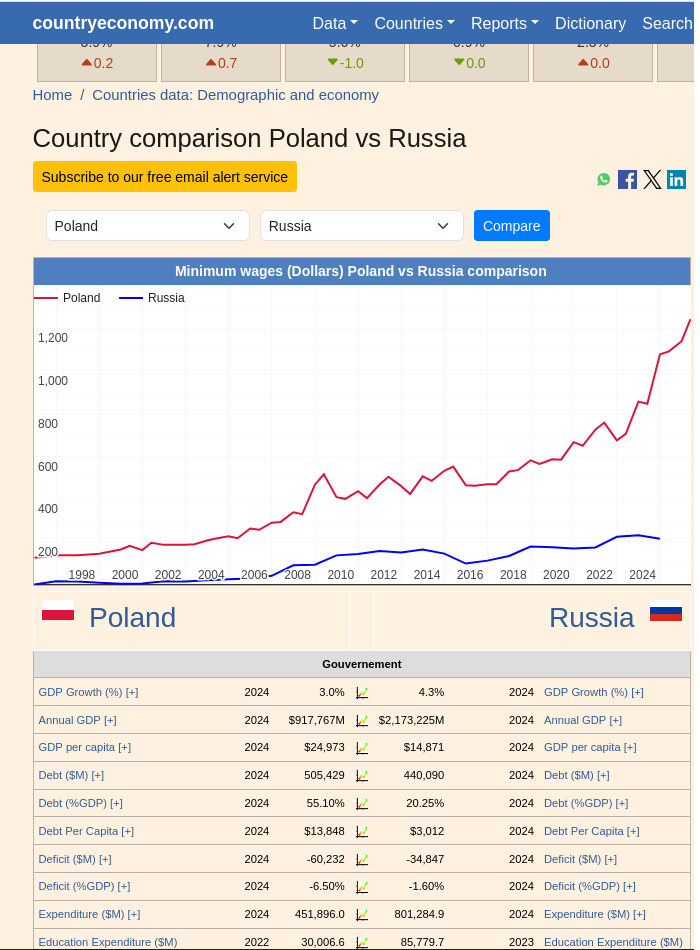
Task: Expand the Data menu in navbar
Action: point(335,23)
